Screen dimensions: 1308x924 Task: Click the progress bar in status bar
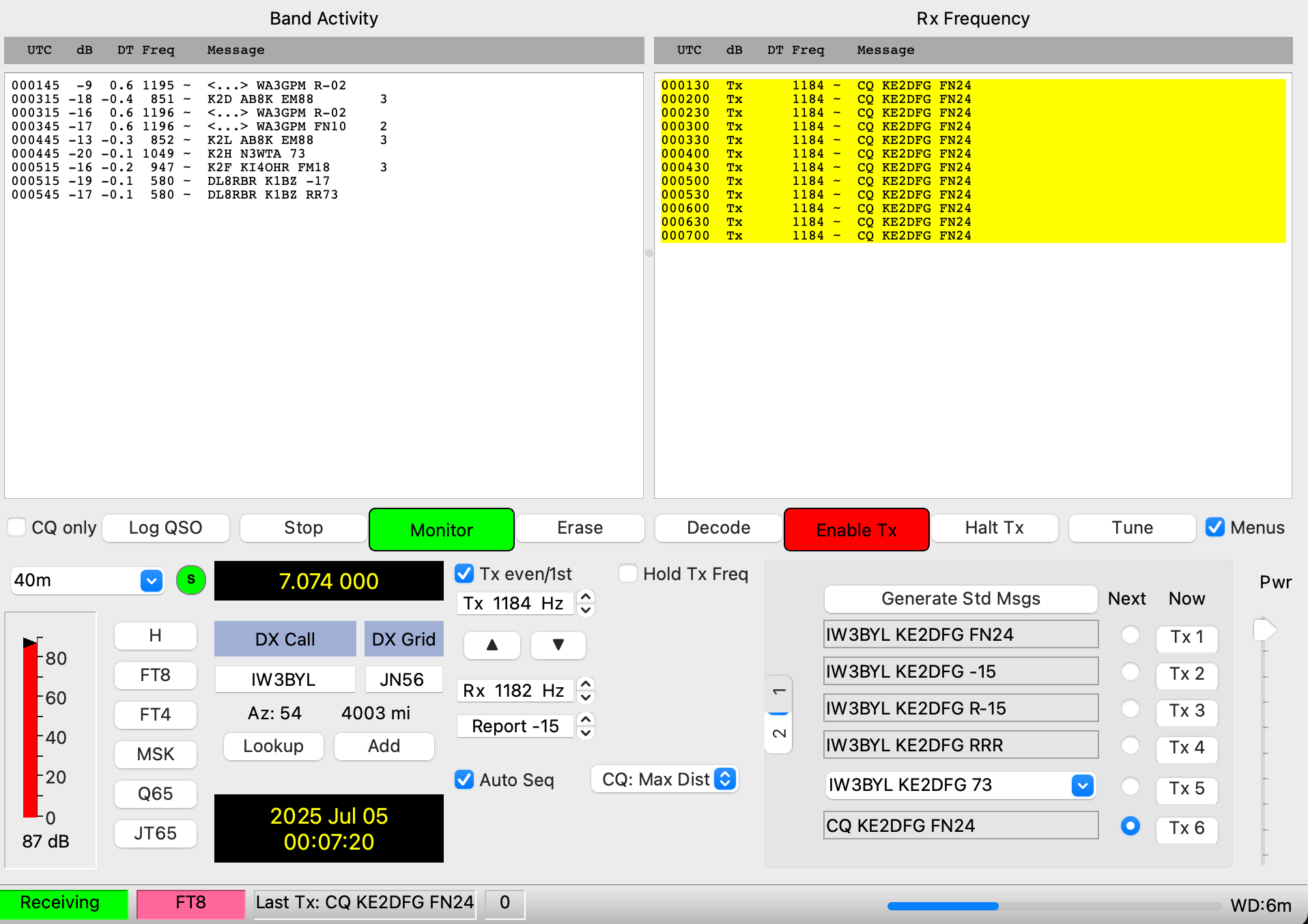pos(1053,906)
